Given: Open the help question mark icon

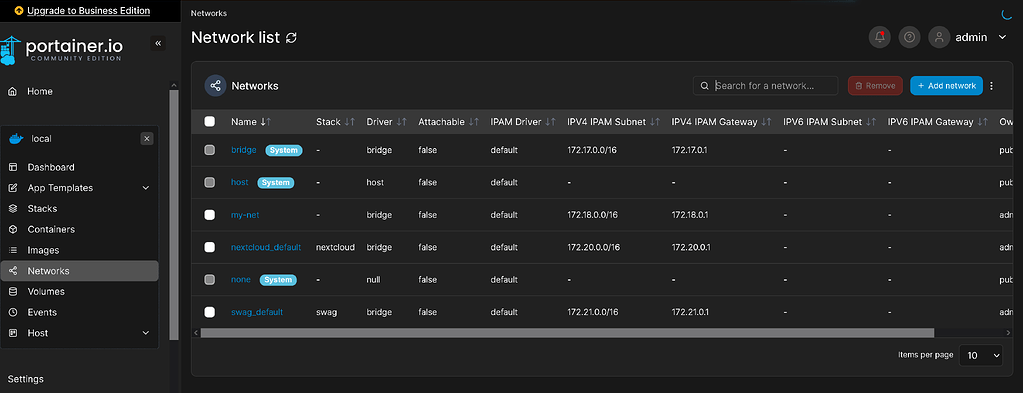Looking at the screenshot, I should (x=909, y=37).
